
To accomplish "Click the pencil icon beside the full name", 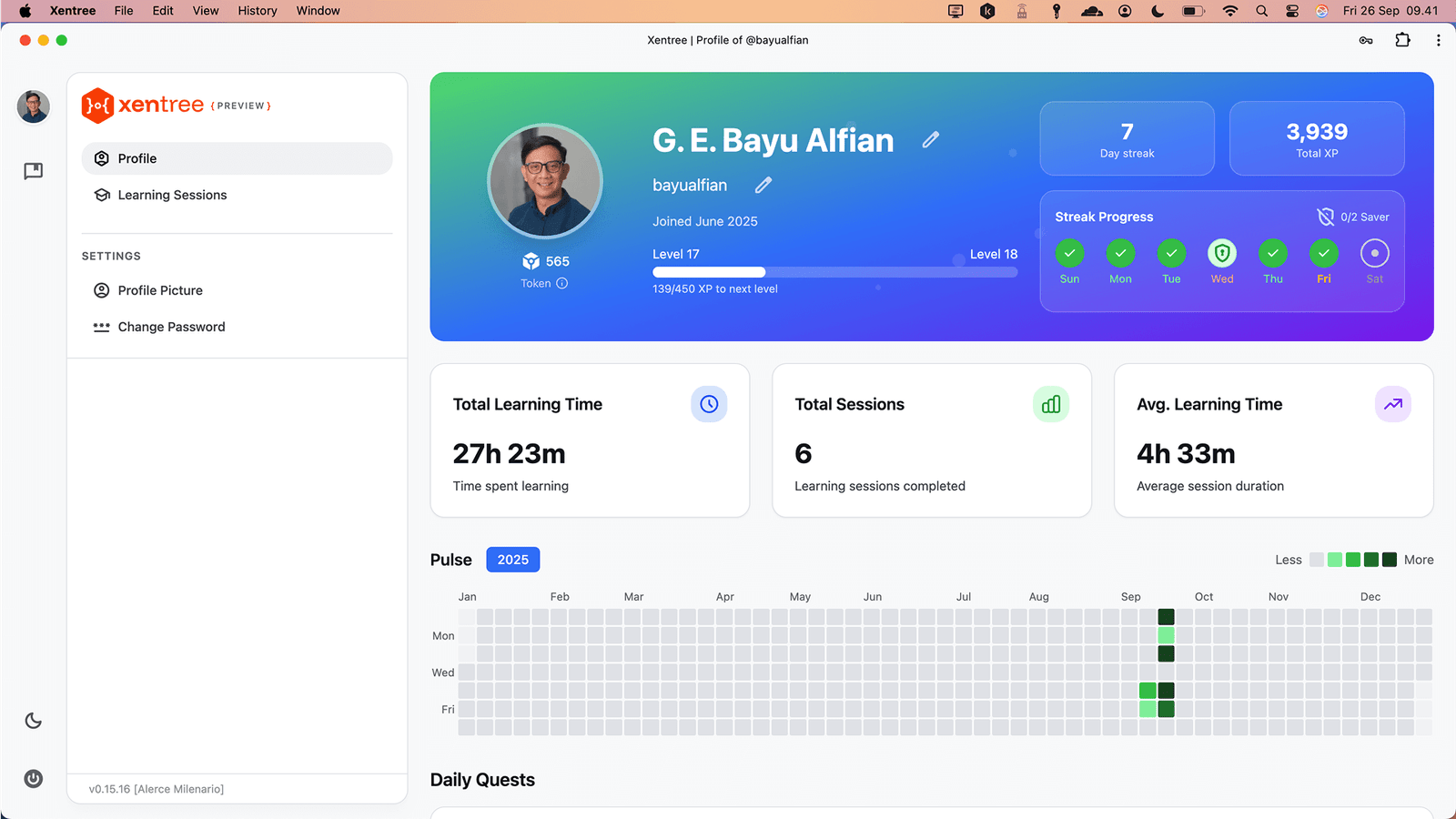I will 930,140.
